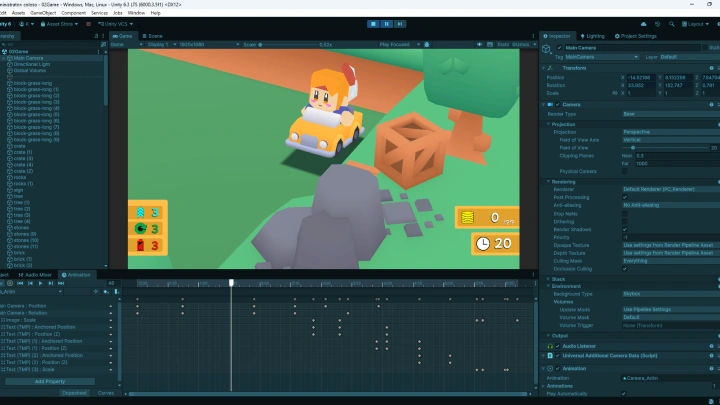
Task: Click the Step frame button in the top toolbar
Action: click(400, 24)
